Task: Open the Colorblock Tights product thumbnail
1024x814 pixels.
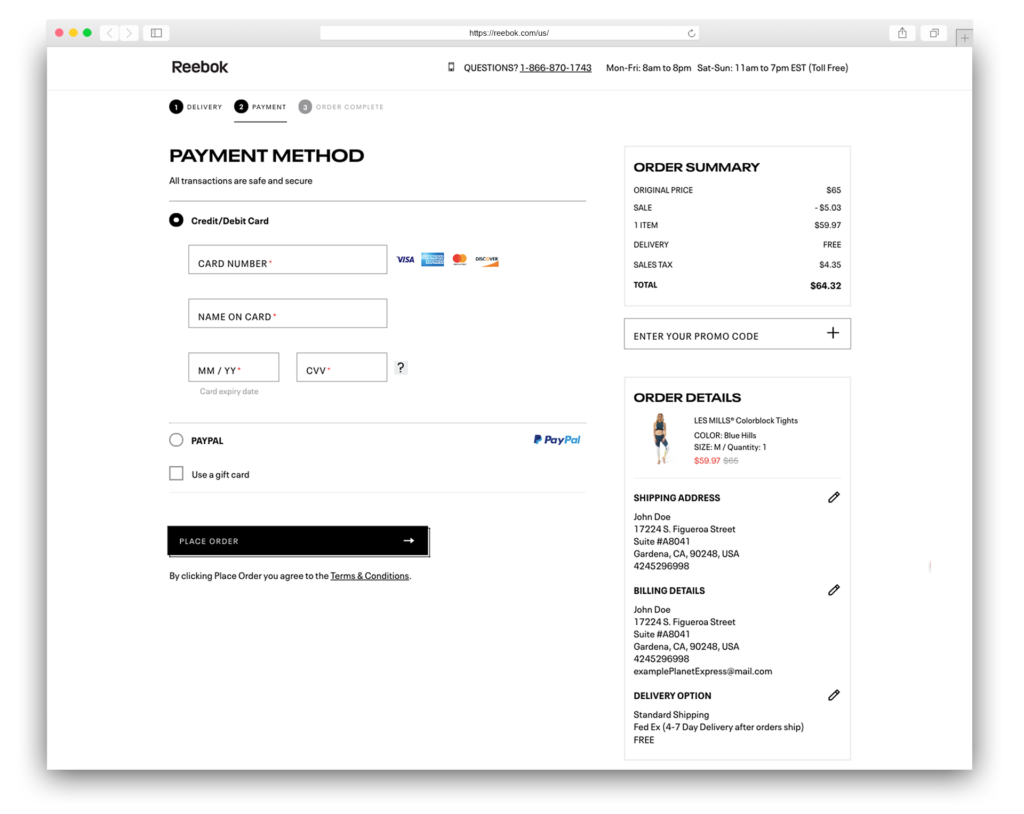Action: 660,439
